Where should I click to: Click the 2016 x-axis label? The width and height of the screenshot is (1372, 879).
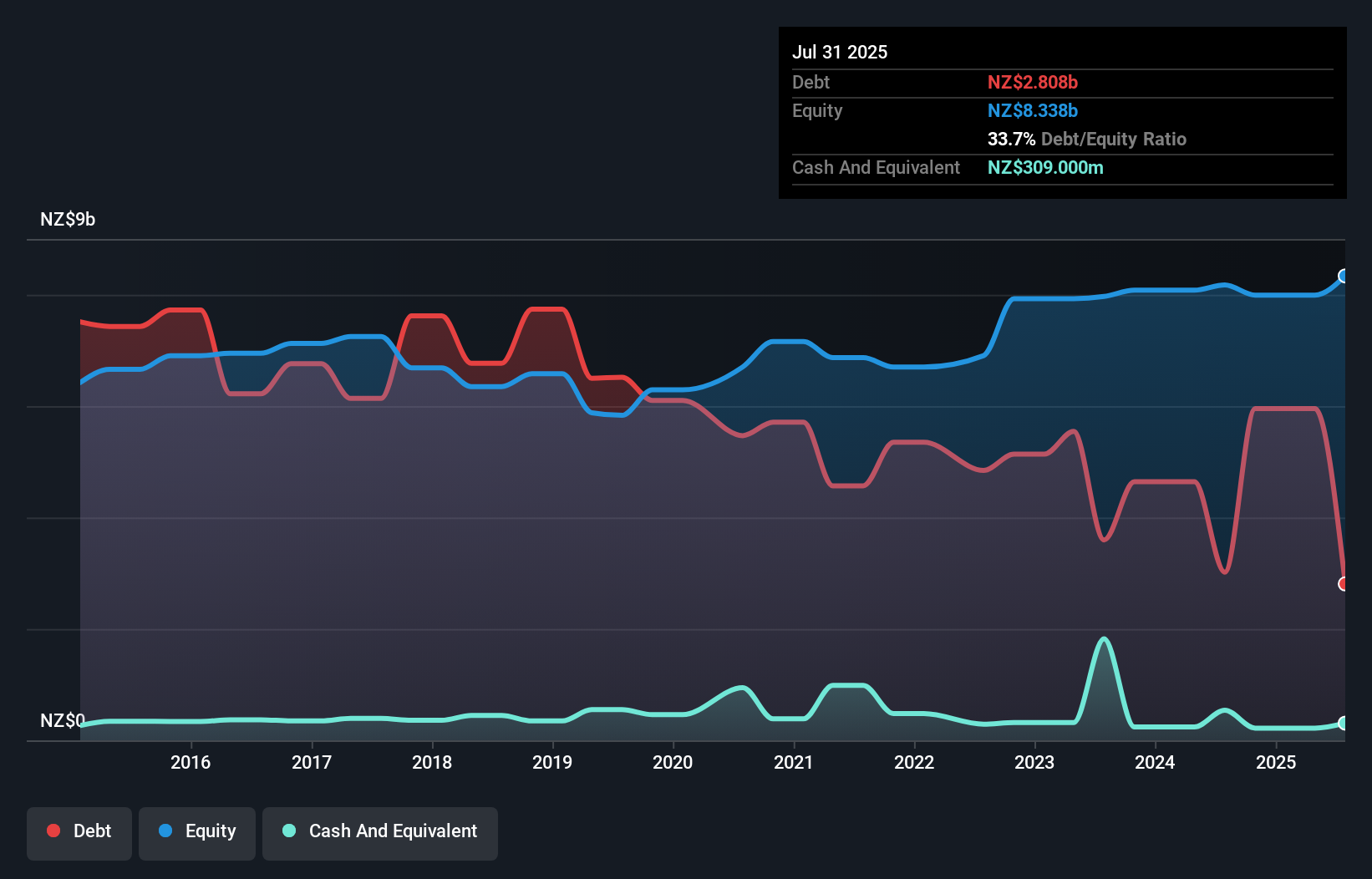pyautogui.click(x=191, y=762)
